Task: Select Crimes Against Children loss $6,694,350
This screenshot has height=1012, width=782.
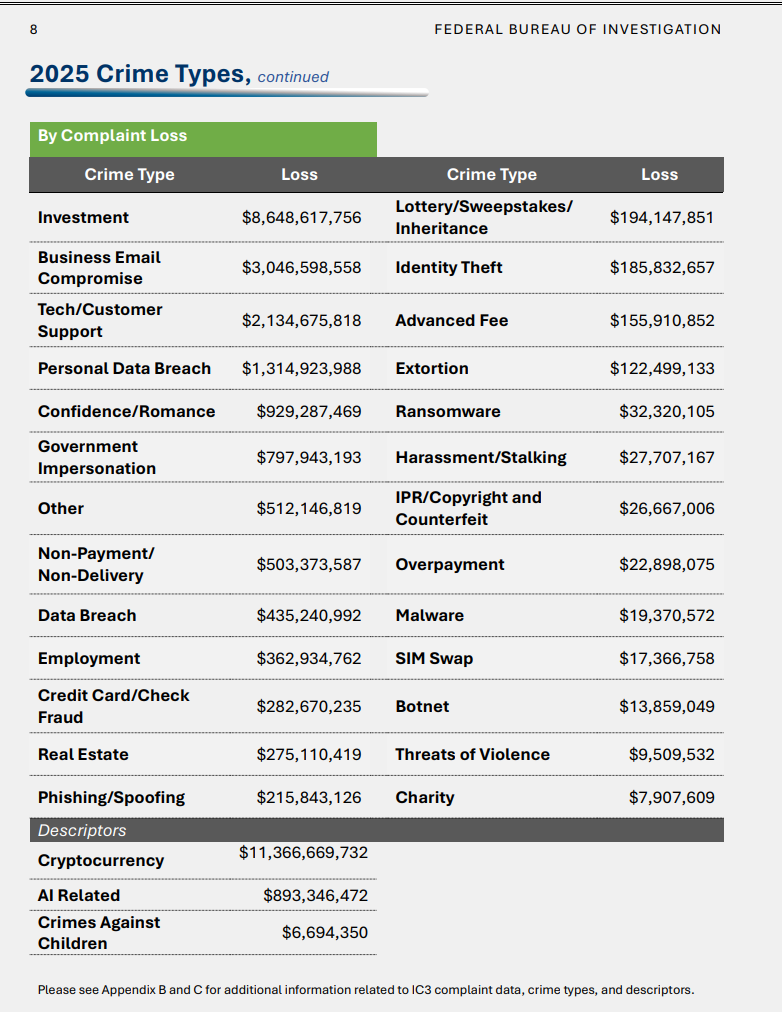Action: [325, 933]
